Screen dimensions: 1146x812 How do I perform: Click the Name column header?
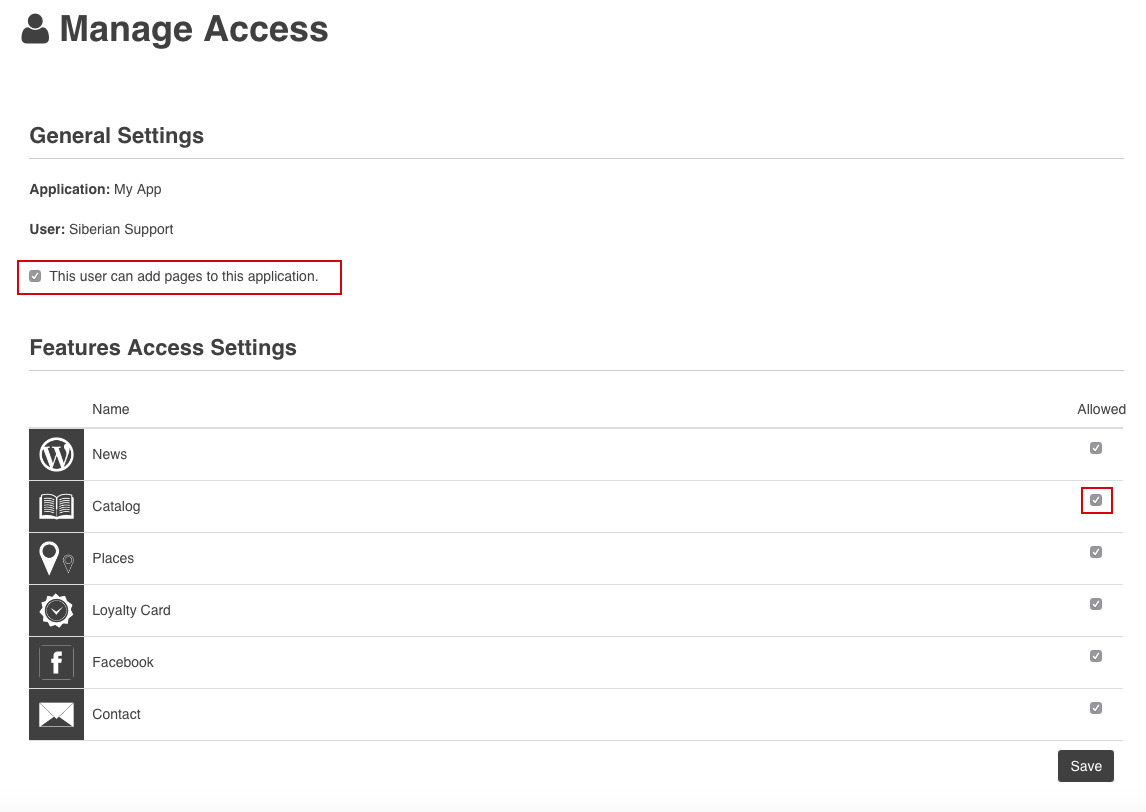pyautogui.click(x=111, y=409)
